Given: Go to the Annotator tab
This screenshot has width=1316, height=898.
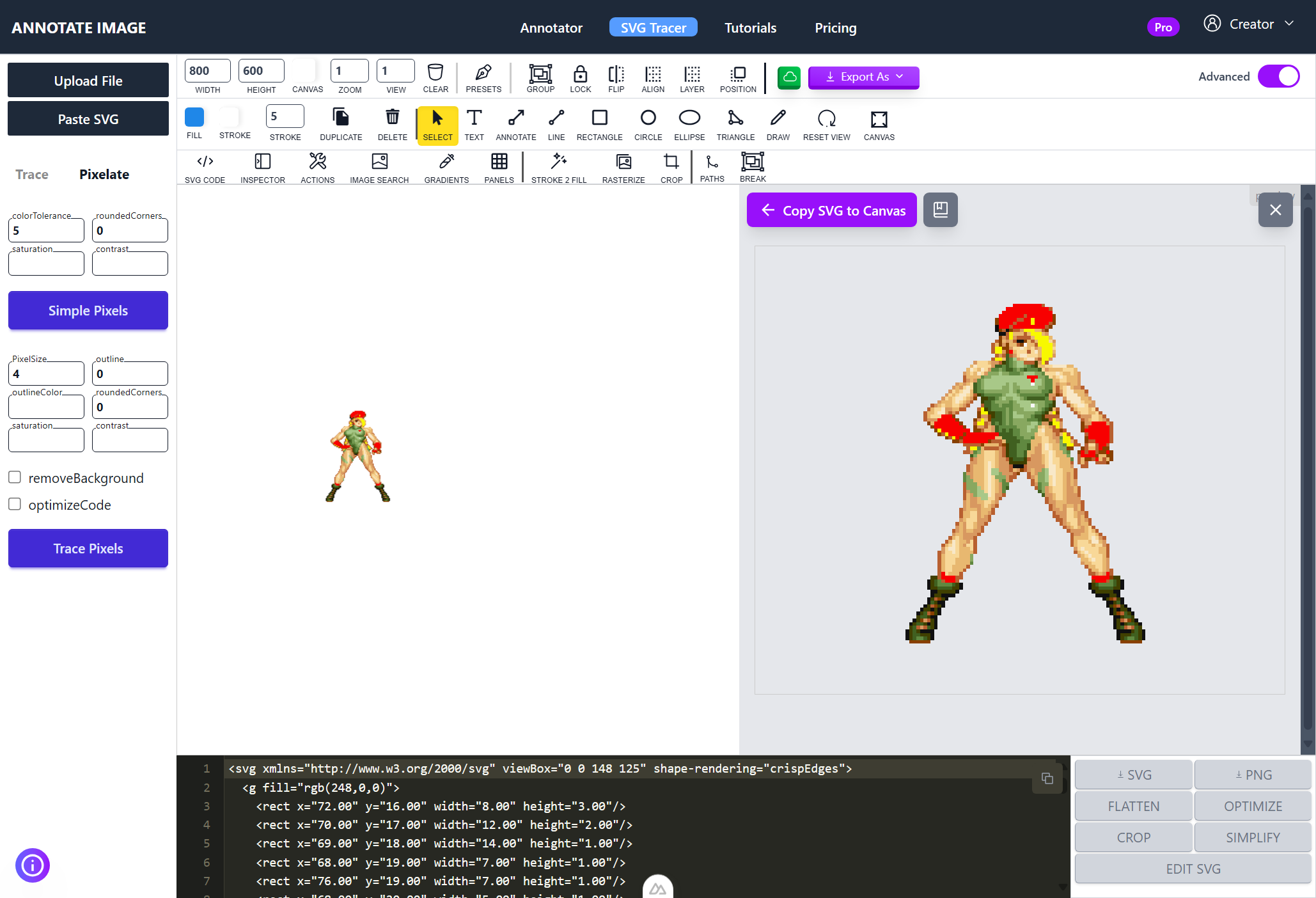Looking at the screenshot, I should 551,28.
